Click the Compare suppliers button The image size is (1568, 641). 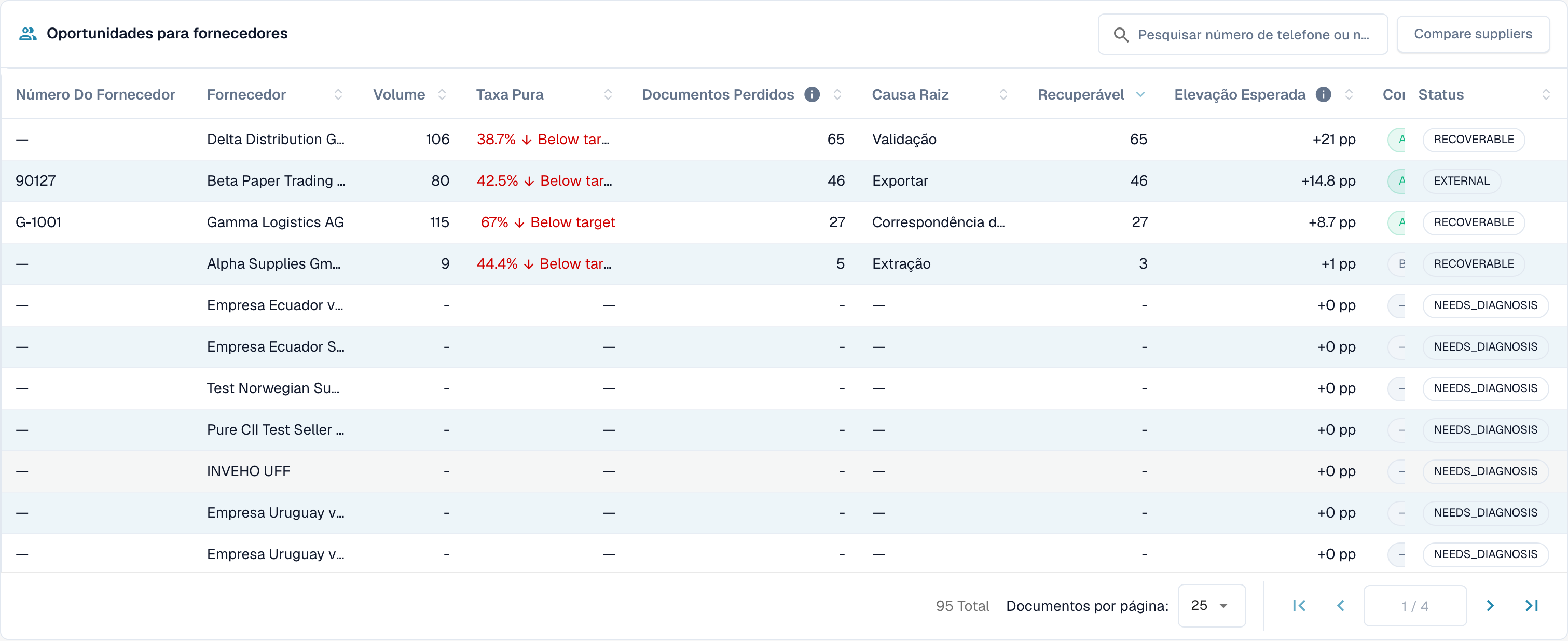pos(1473,34)
